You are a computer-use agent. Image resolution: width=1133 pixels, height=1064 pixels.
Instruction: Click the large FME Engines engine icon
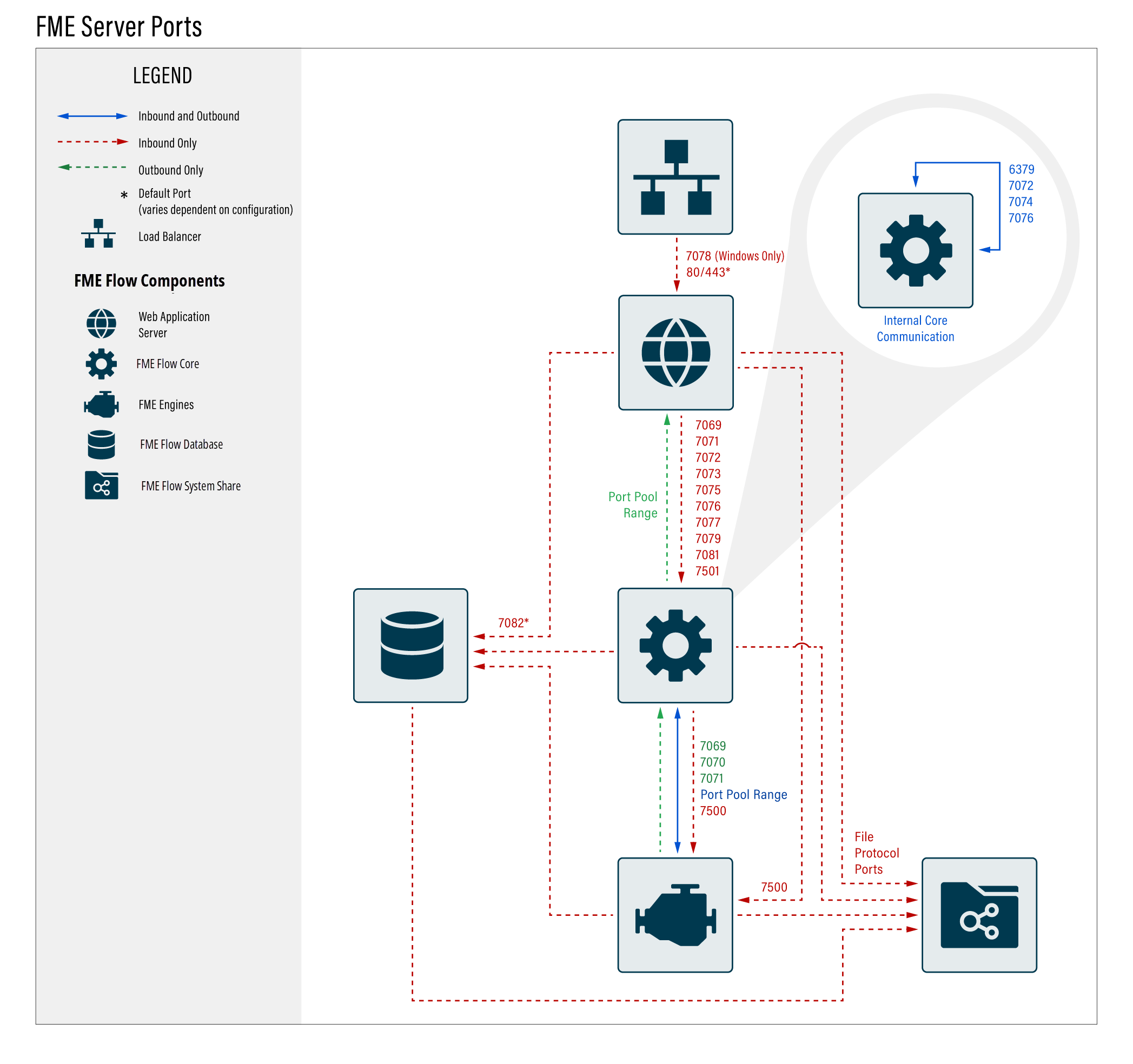pos(675,915)
